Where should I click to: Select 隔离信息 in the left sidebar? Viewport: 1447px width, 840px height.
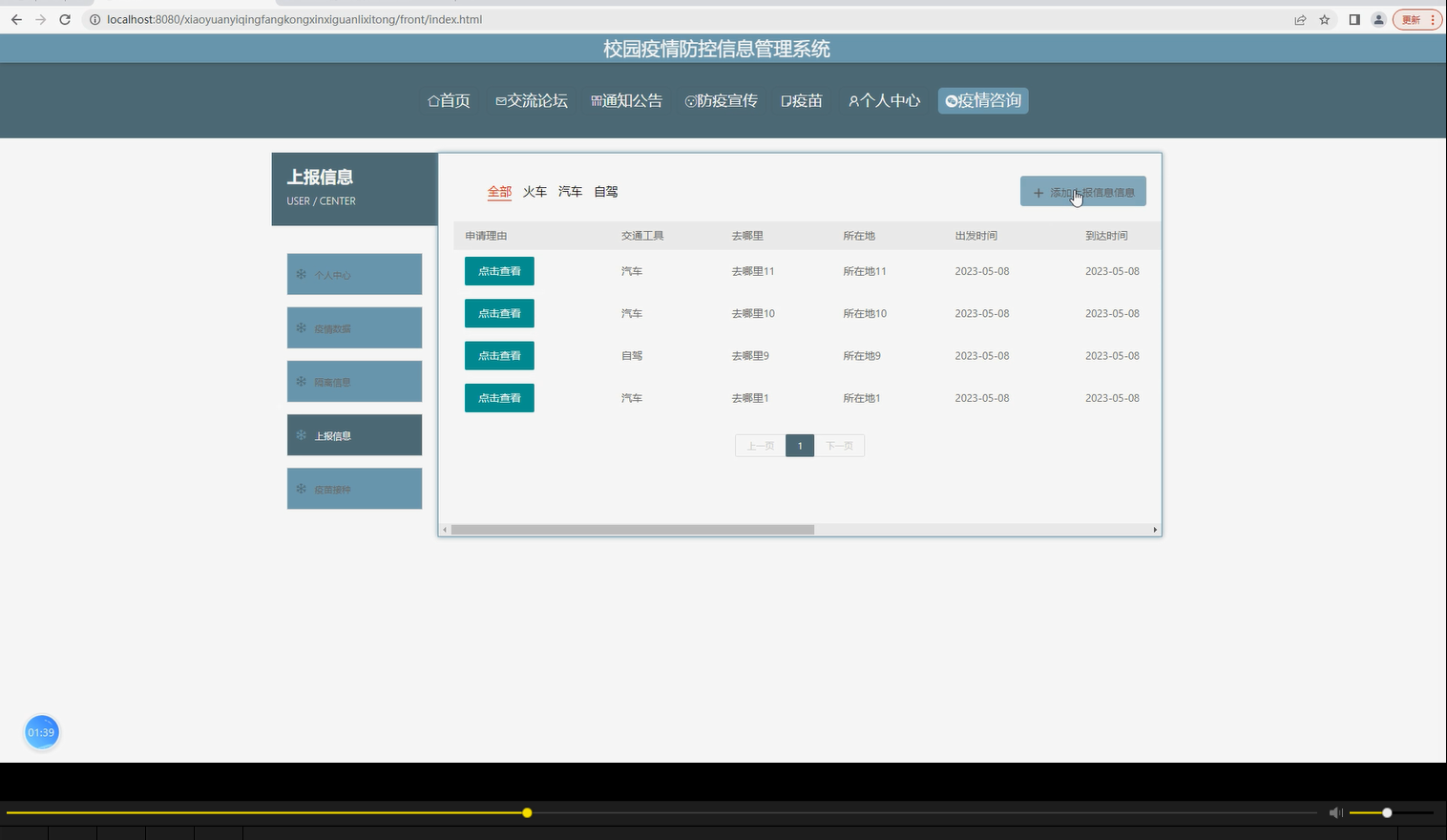coord(354,381)
